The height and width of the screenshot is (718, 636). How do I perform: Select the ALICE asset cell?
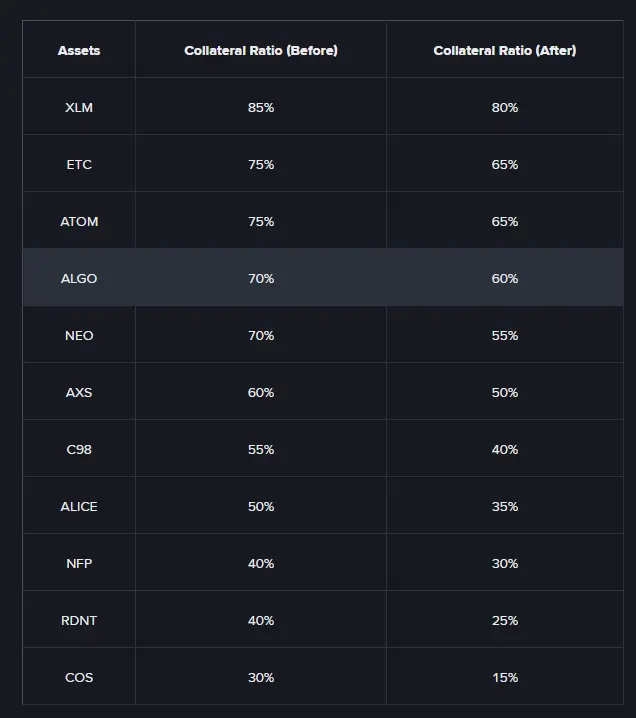point(79,506)
